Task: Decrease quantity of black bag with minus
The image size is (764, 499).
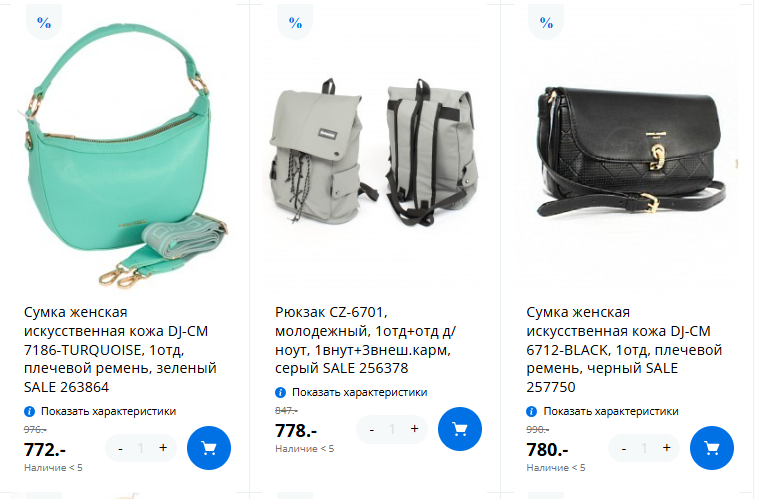Action: point(624,448)
